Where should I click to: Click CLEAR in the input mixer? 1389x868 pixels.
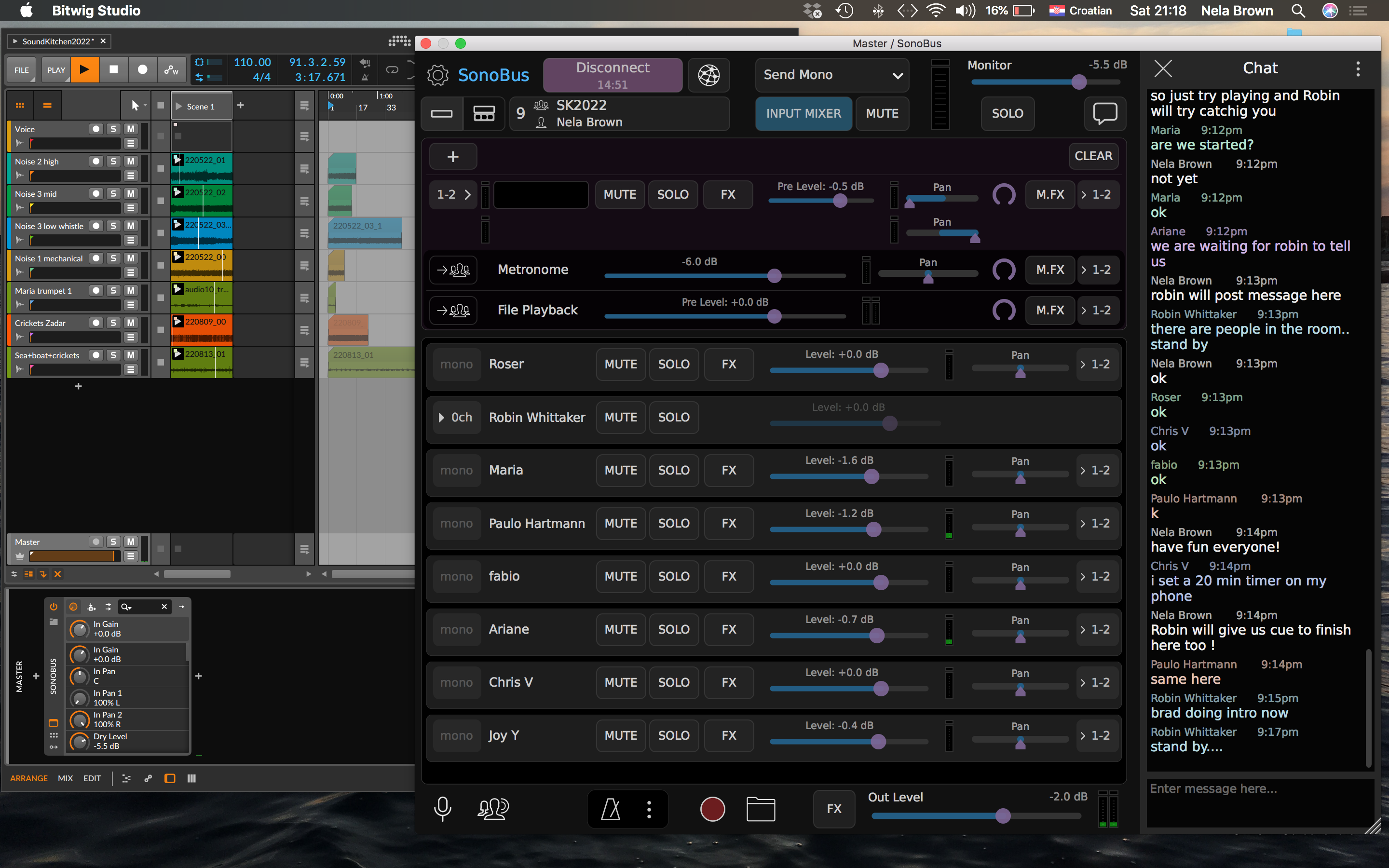click(x=1093, y=156)
